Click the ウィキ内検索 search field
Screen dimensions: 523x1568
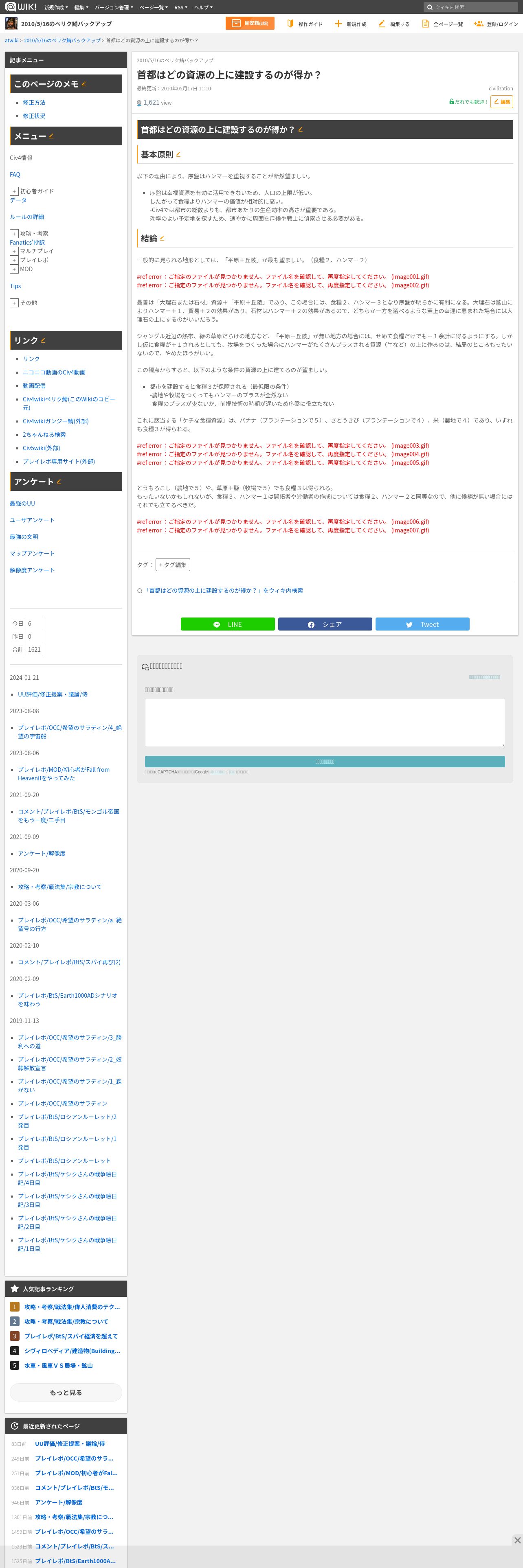470,7
